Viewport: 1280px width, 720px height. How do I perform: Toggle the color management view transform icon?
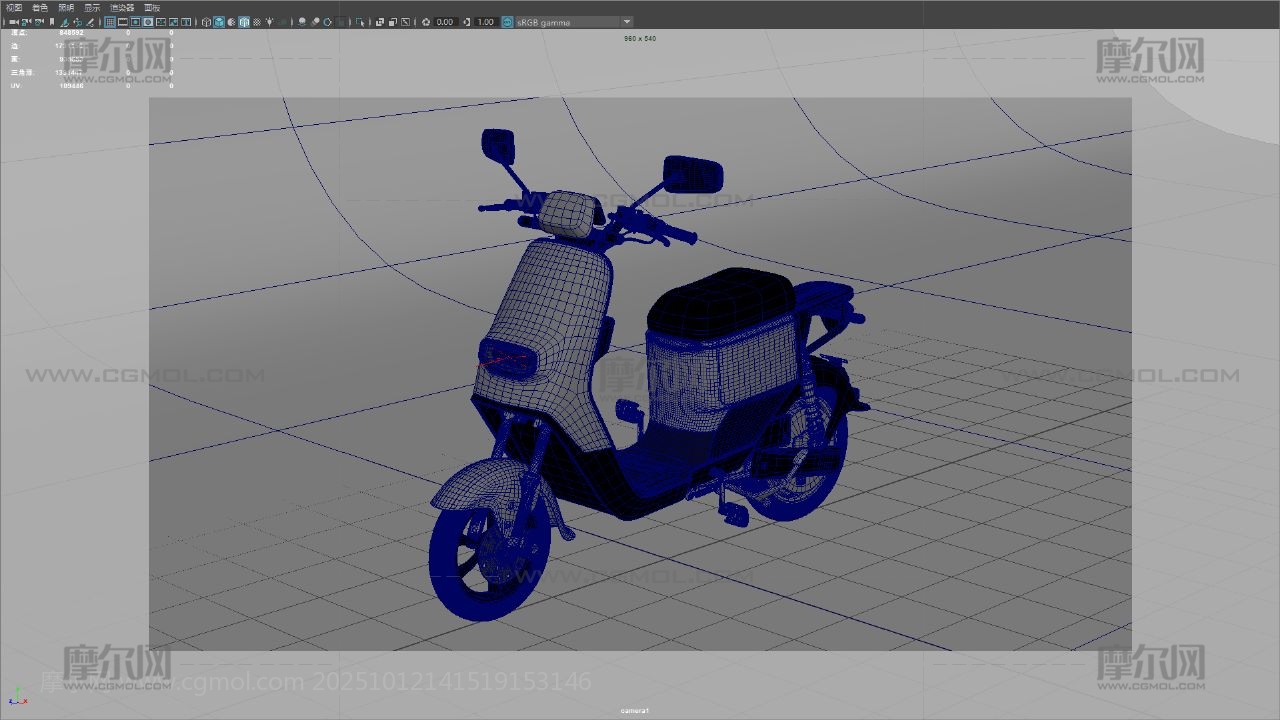coord(507,22)
